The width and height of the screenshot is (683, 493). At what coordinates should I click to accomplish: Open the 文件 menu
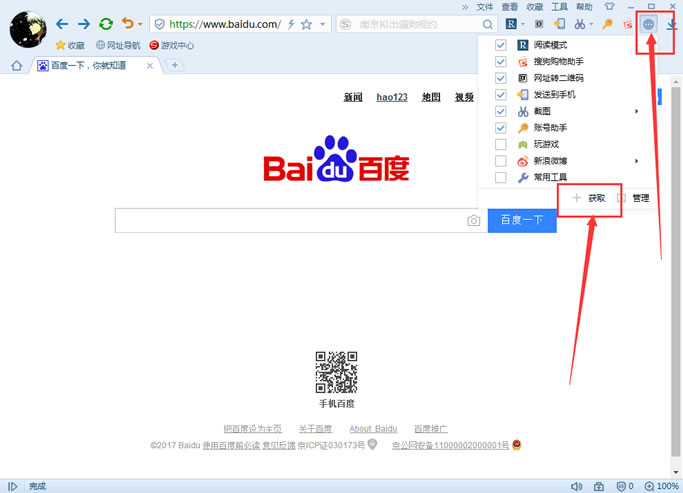484,7
